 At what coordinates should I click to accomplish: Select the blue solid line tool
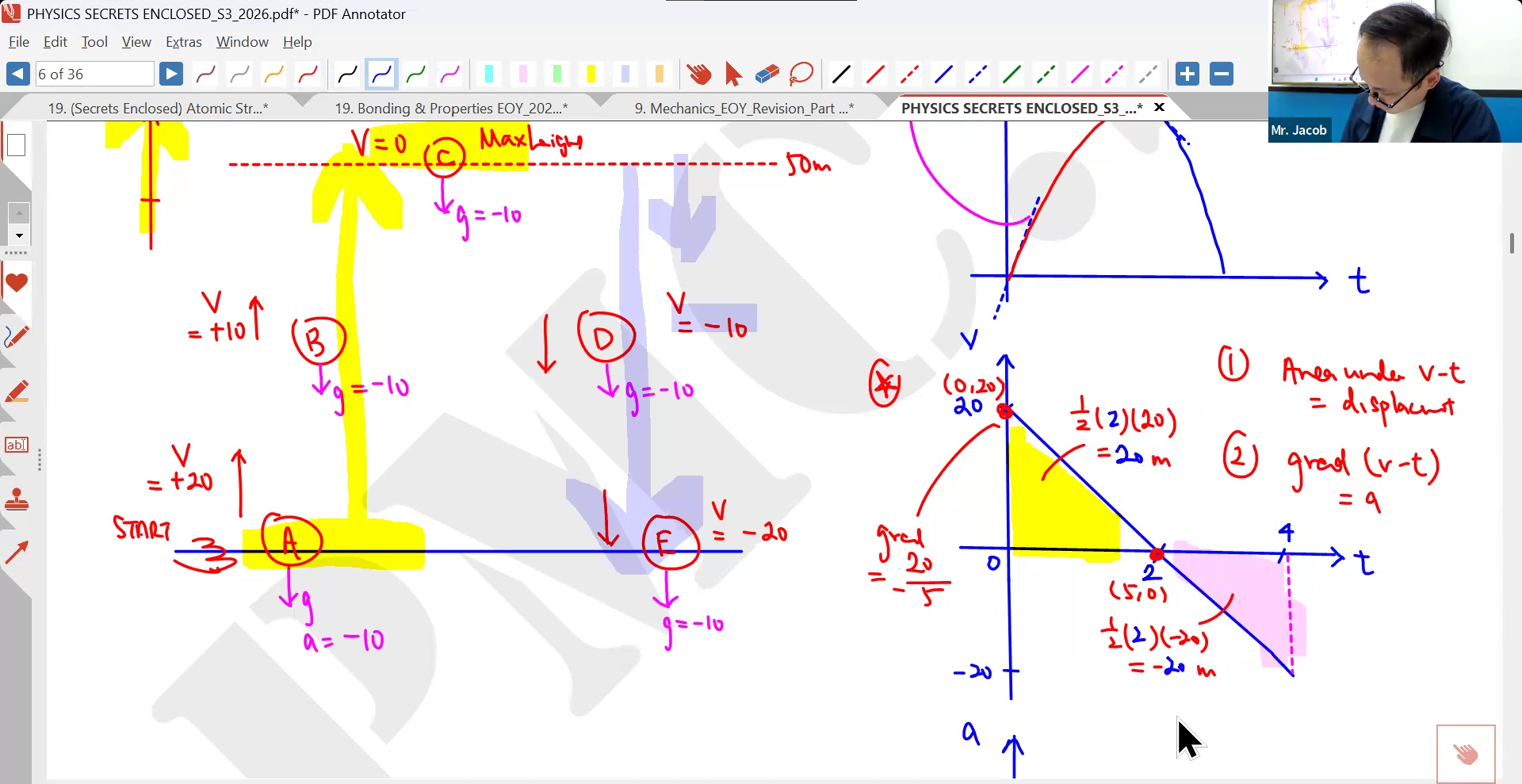click(x=943, y=75)
